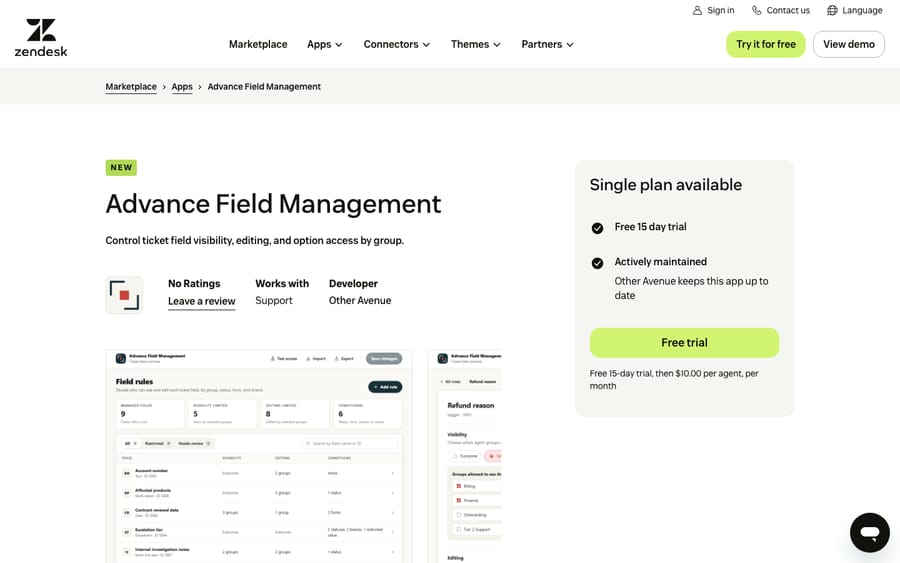
Task: Click the Language link
Action: (855, 10)
